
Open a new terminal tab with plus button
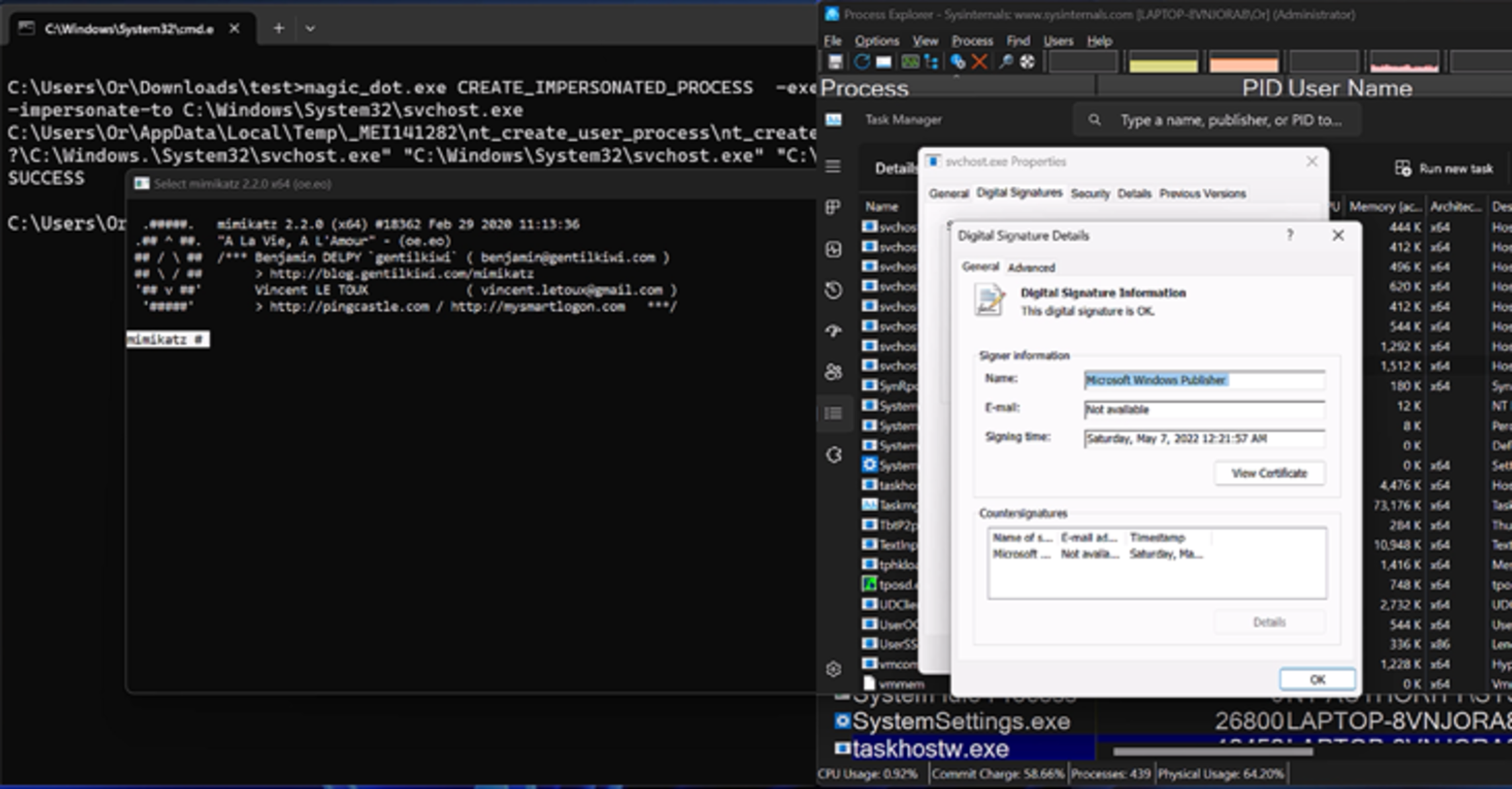tap(278, 28)
